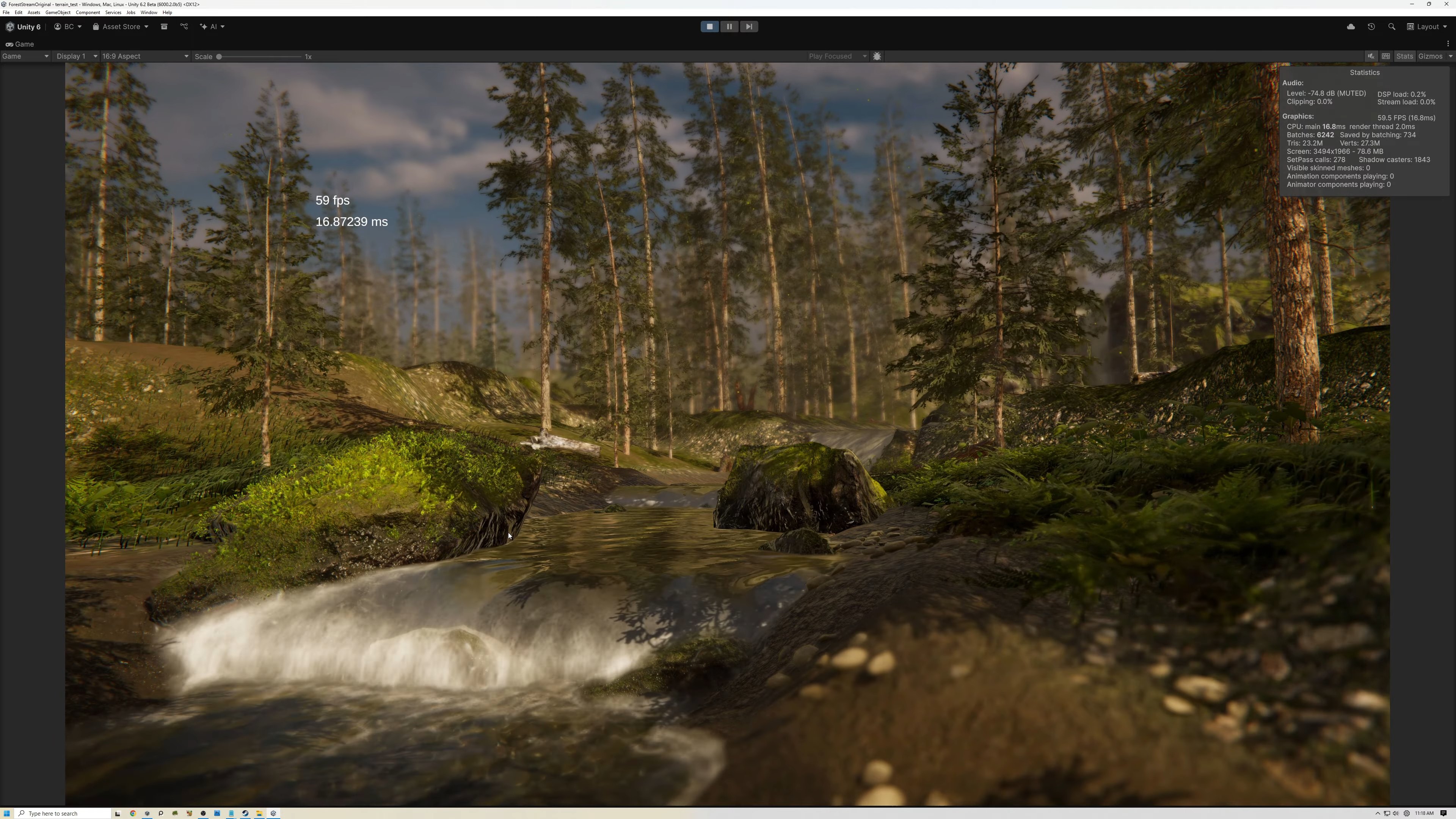Toggle the Gizmos button
The image size is (1456, 819).
coord(1430,56)
